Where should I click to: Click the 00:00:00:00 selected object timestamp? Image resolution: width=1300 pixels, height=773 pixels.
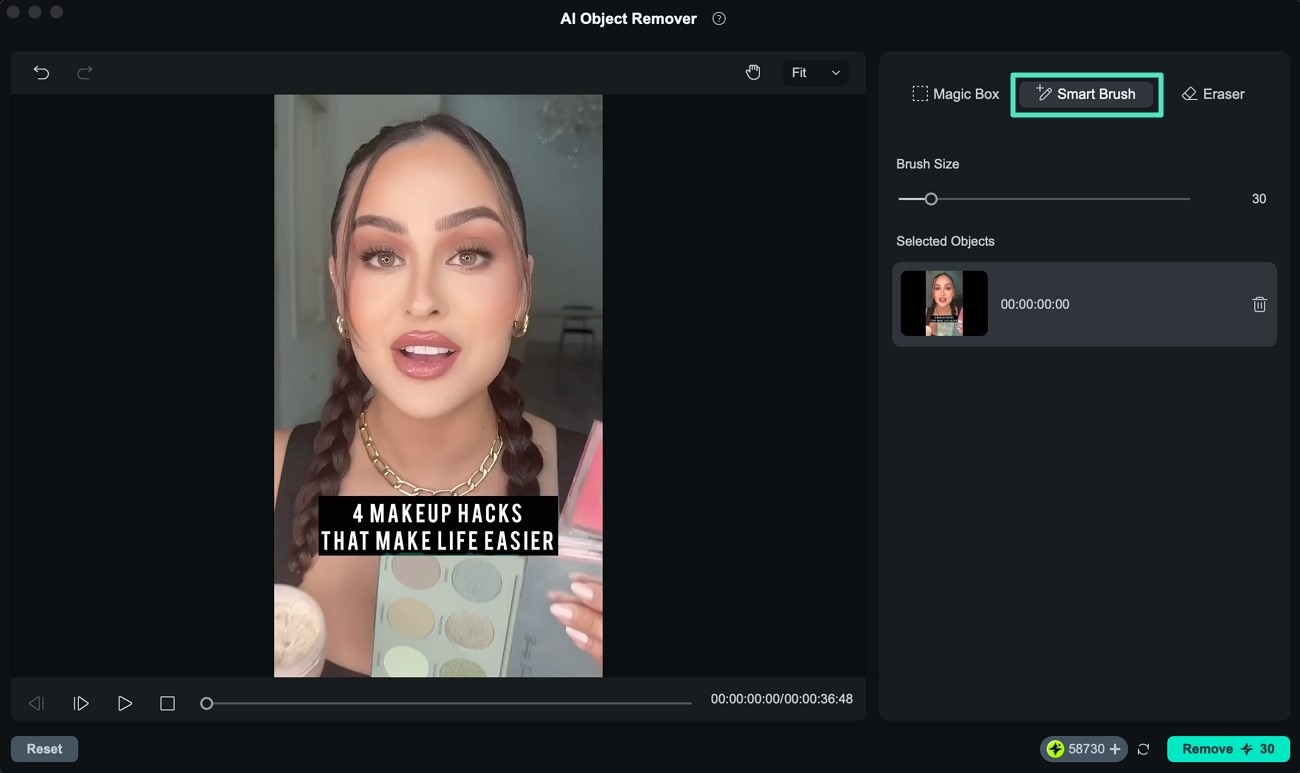point(1035,304)
